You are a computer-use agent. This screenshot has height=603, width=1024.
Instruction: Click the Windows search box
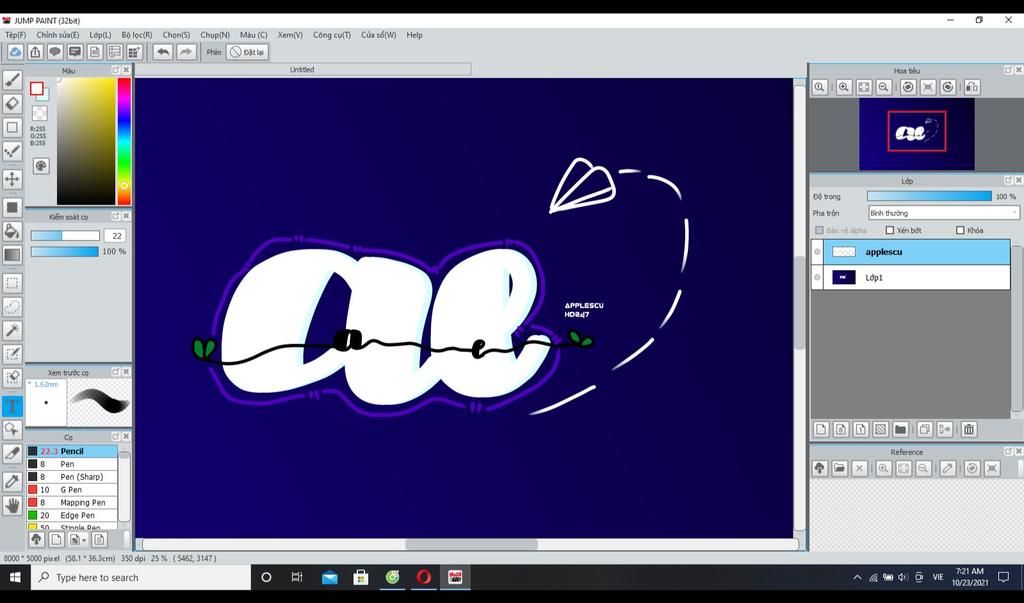click(x=140, y=578)
